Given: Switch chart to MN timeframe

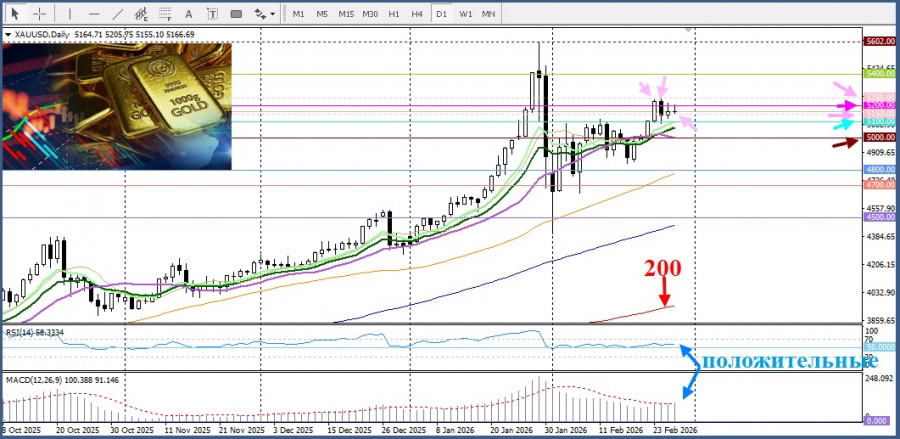Looking at the screenshot, I should 489,14.
